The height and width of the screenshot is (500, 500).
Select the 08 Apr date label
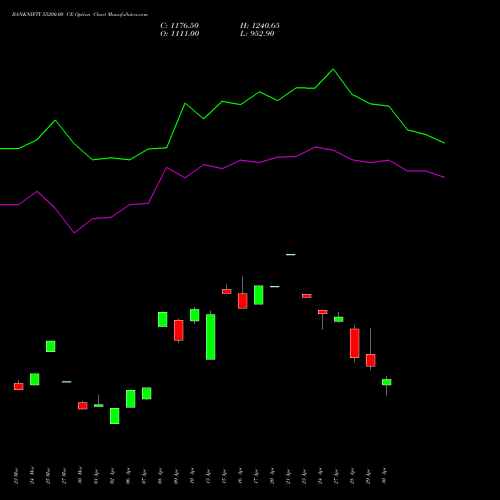tap(160, 476)
